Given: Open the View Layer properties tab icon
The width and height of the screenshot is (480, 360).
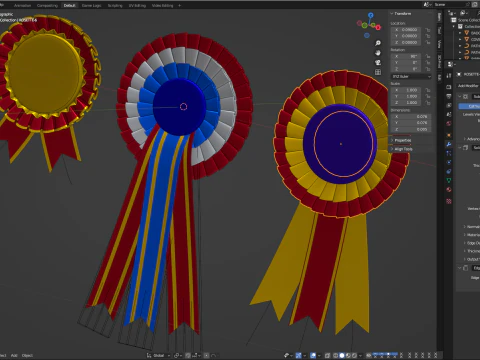Looking at the screenshot, I should pyautogui.click(x=449, y=105).
